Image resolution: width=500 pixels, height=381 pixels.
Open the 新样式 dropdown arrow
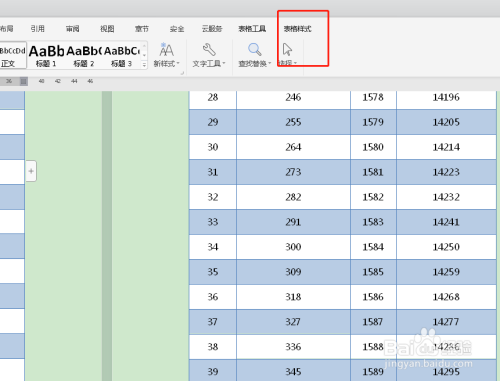(178, 63)
